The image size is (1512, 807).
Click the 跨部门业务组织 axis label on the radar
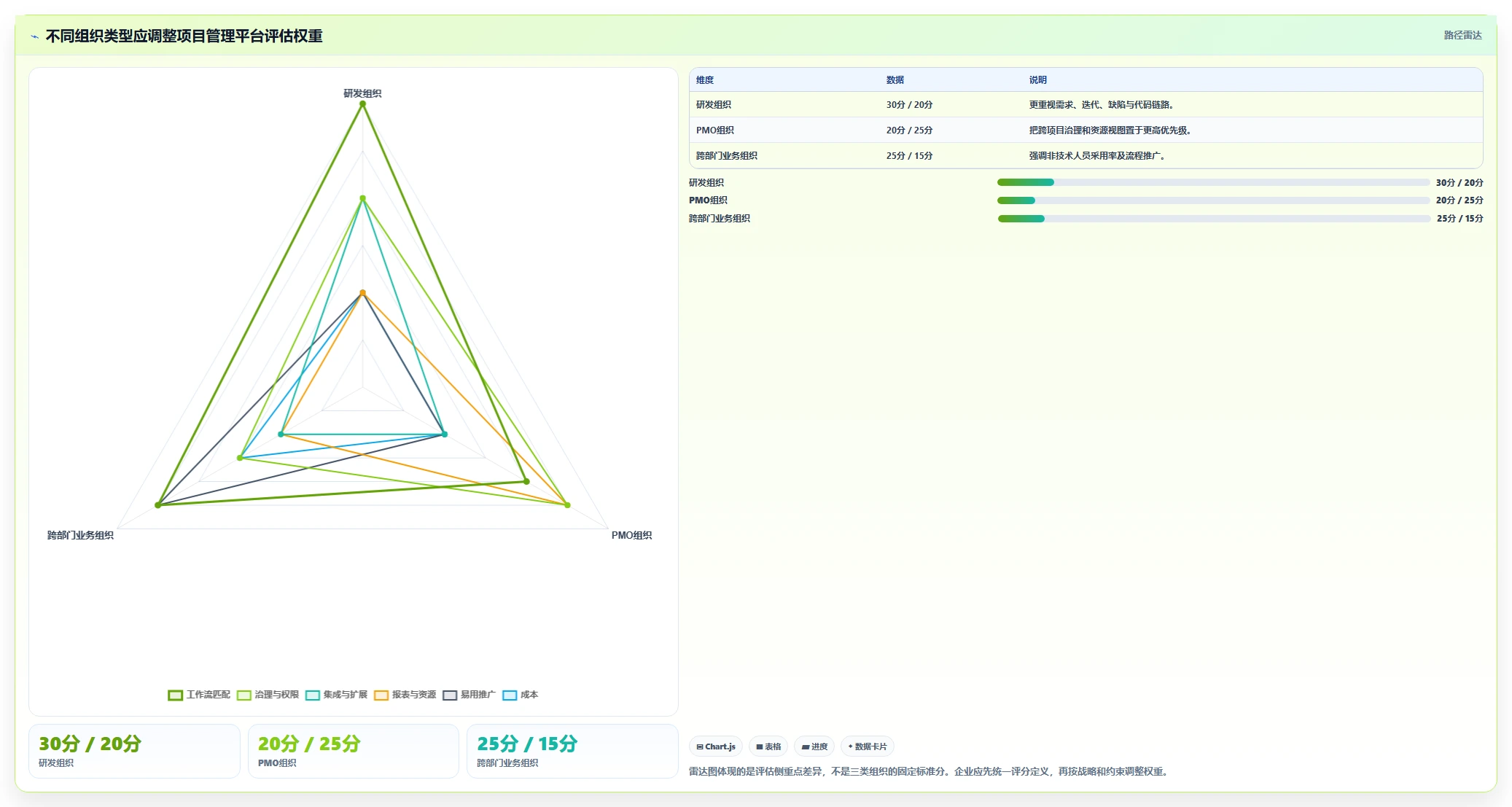[80, 535]
